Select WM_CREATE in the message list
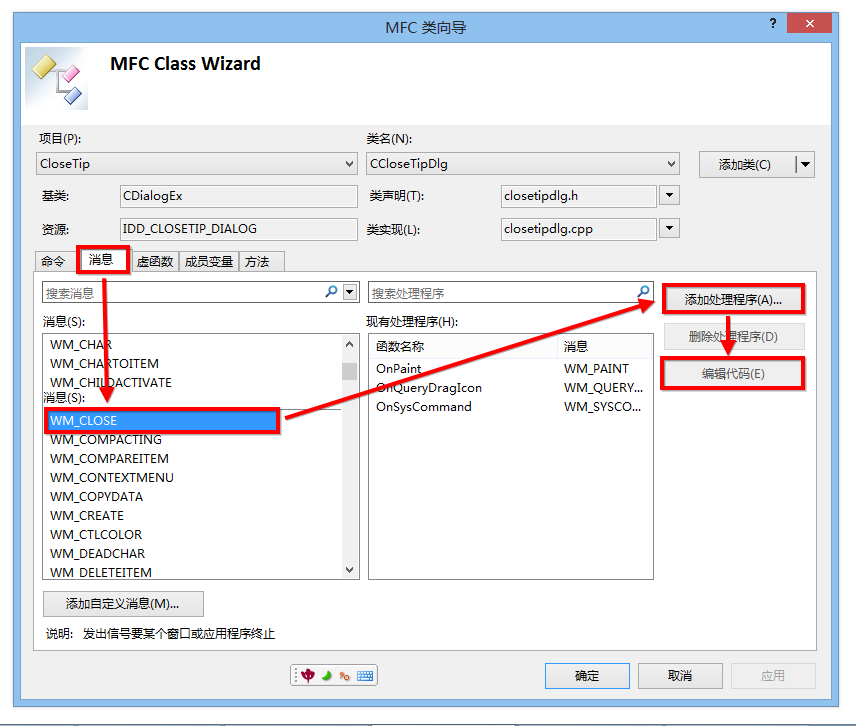The height and width of the screenshot is (726, 856). tap(192, 516)
